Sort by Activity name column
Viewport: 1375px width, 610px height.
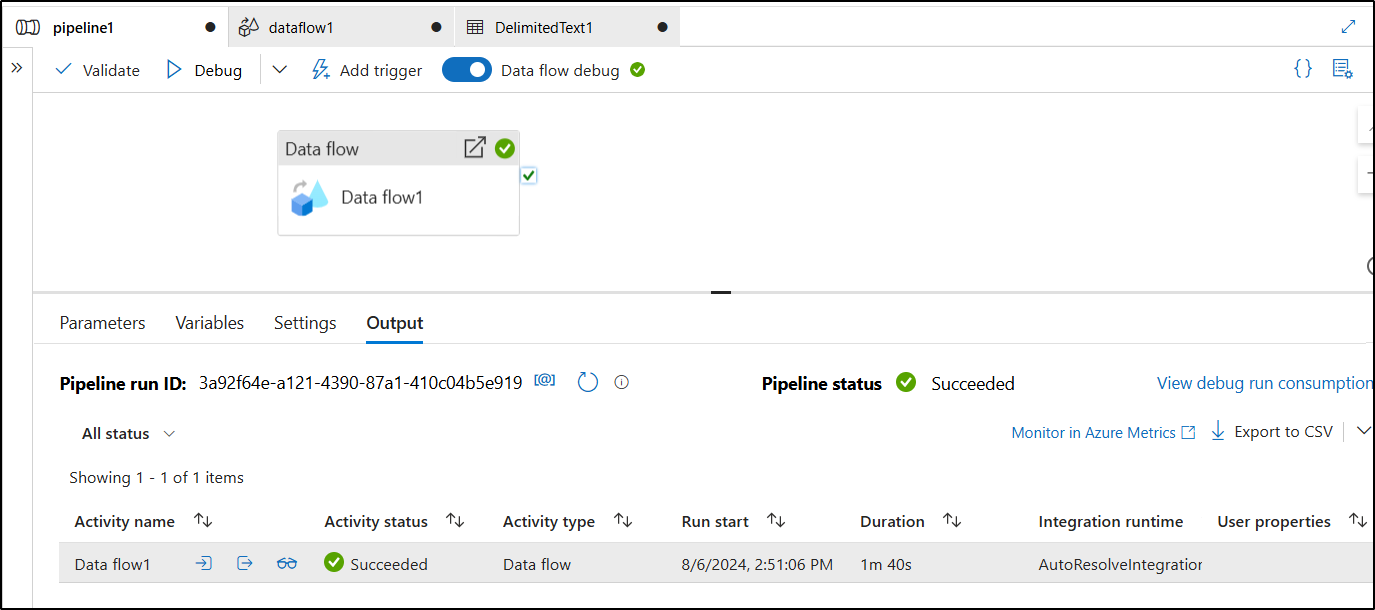pyautogui.click(x=203, y=520)
